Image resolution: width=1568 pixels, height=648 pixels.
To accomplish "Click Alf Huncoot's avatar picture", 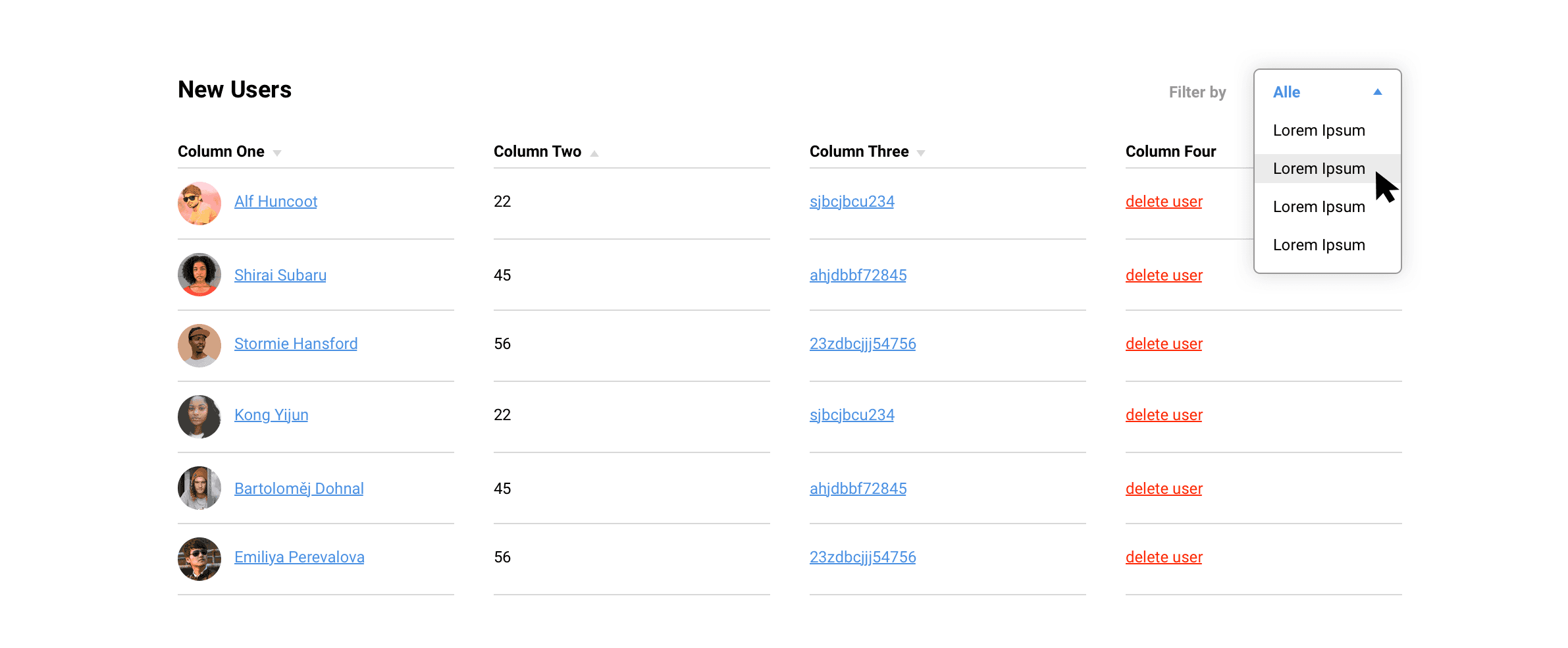I will [x=199, y=203].
